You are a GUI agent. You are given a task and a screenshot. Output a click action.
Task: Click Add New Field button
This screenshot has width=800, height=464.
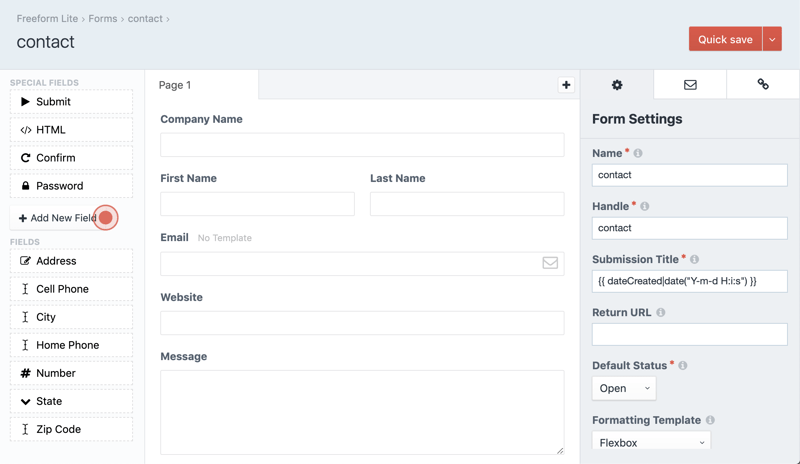pyautogui.click(x=58, y=218)
